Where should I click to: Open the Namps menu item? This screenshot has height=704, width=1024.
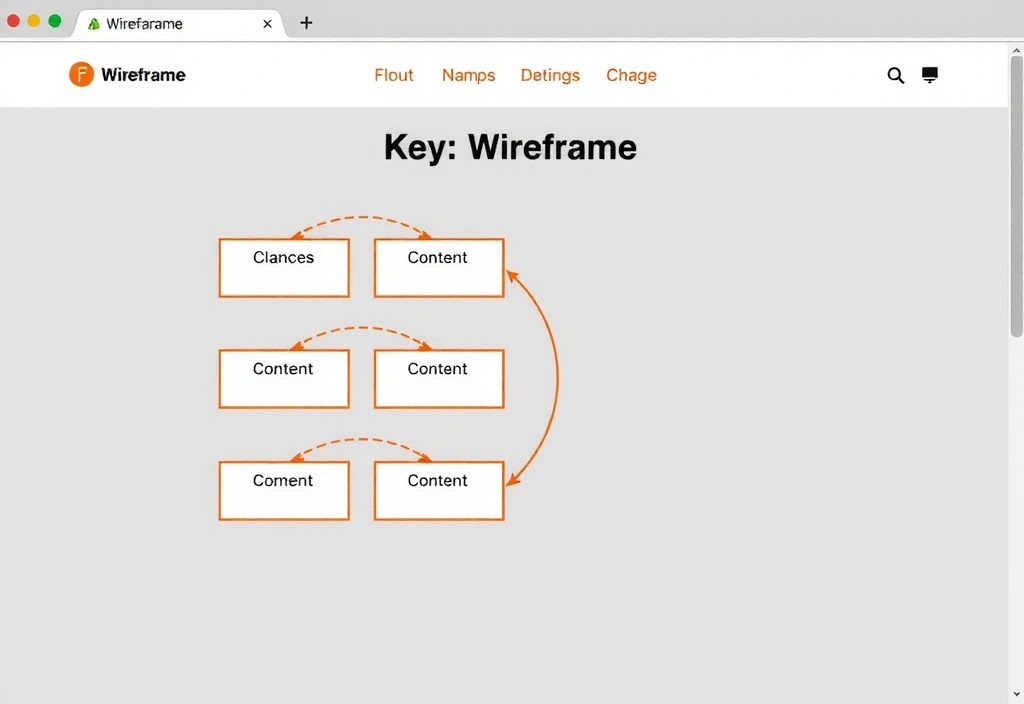click(468, 75)
